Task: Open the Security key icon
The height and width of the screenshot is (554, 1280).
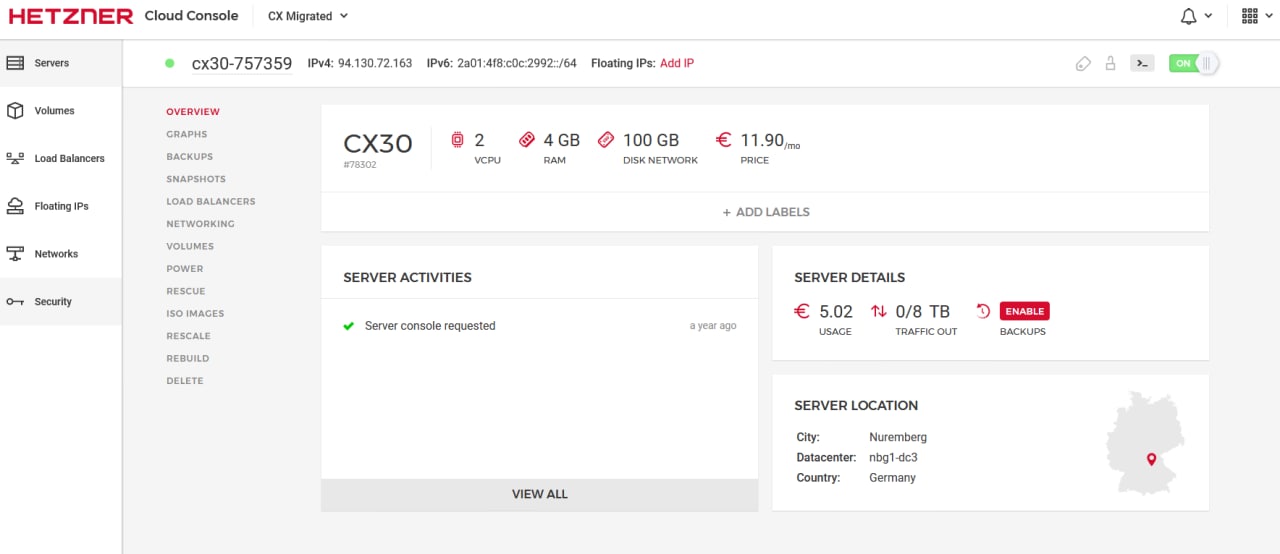Action: [x=15, y=302]
